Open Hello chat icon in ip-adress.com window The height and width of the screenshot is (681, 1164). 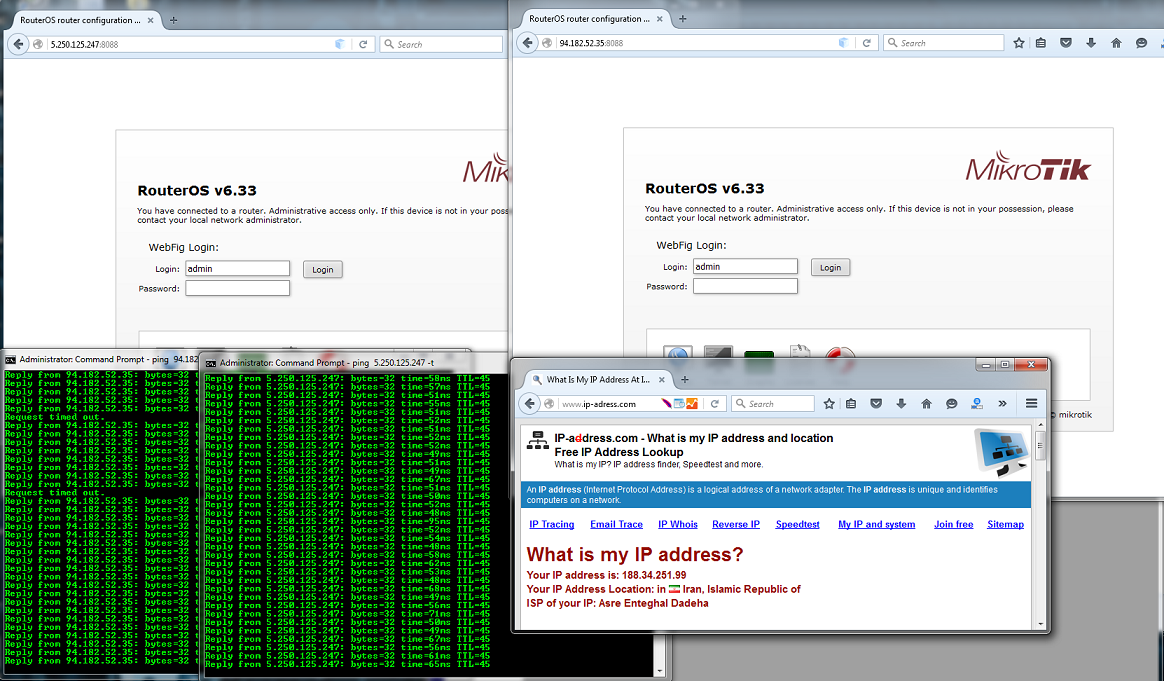pyautogui.click(x=952, y=404)
